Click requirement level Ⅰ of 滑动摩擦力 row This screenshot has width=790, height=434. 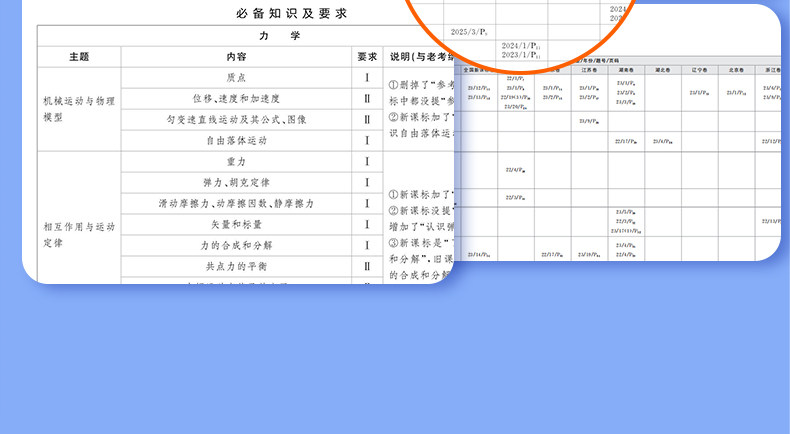click(367, 204)
